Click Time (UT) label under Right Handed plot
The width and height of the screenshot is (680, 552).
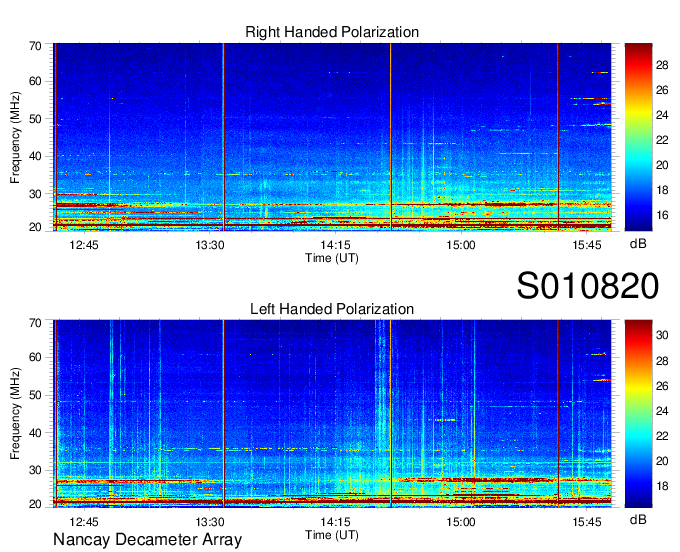(x=332, y=258)
